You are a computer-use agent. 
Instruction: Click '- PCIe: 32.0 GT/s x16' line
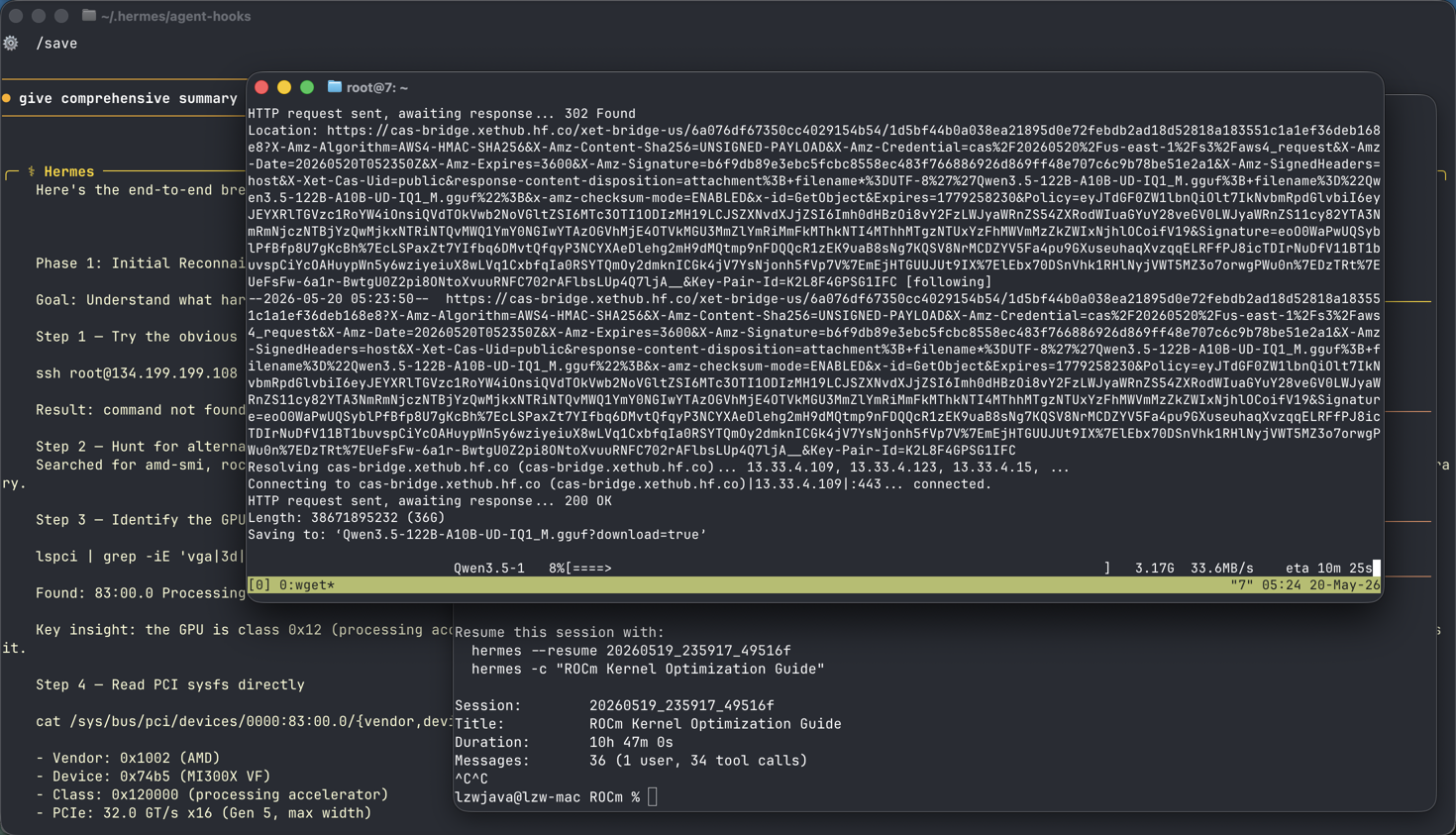[x=203, y=813]
